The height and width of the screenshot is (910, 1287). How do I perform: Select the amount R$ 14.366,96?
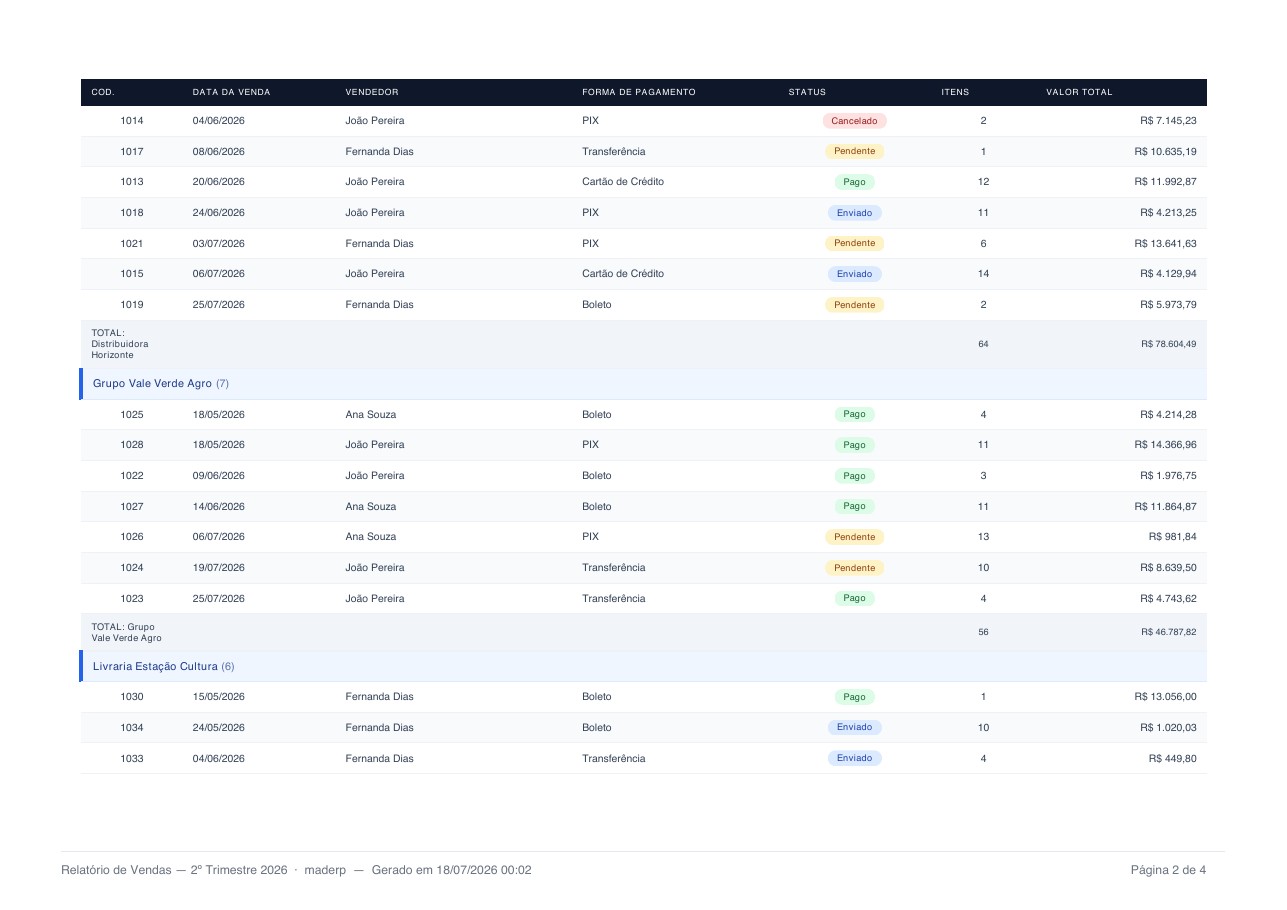pos(1165,445)
